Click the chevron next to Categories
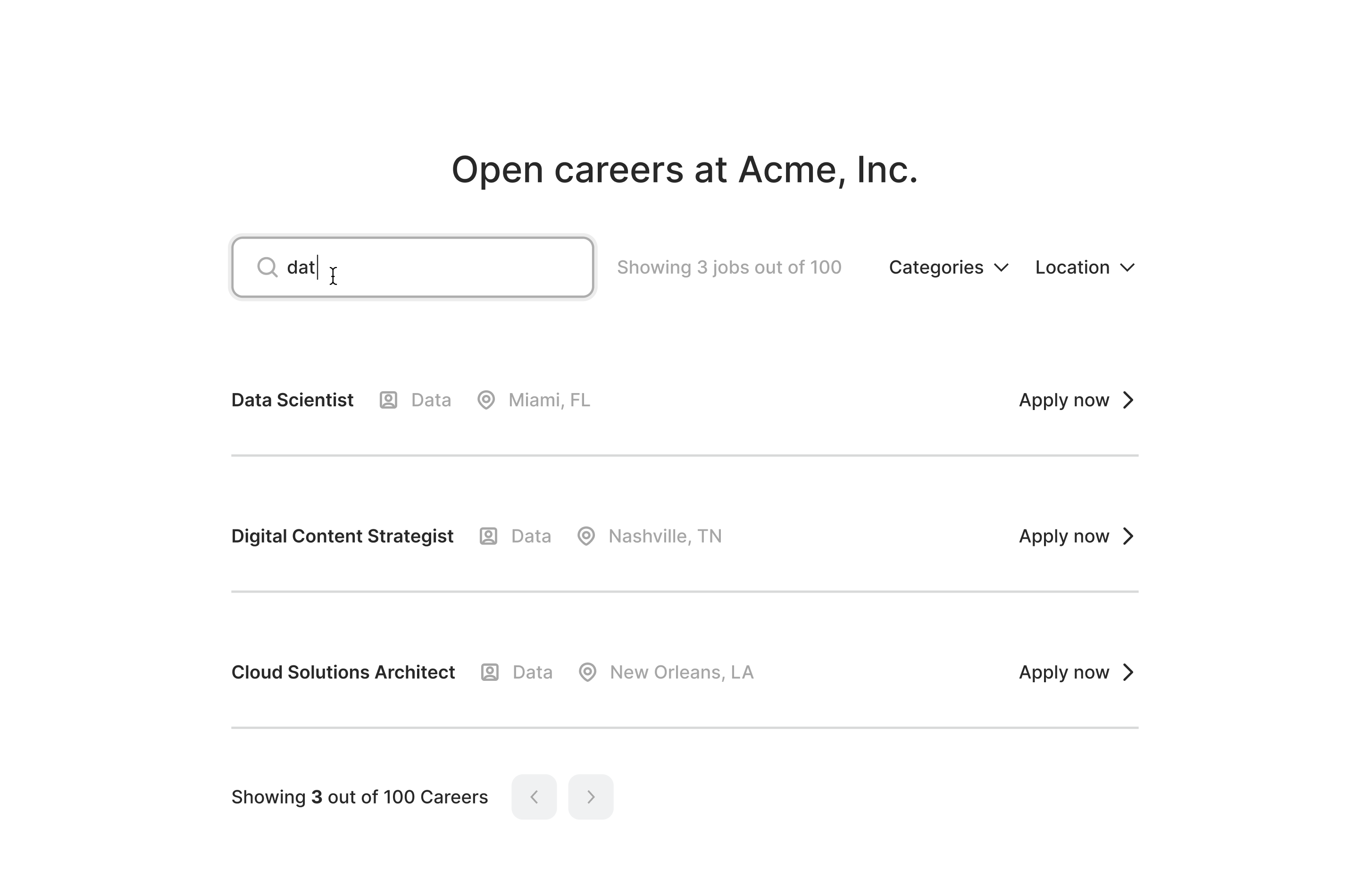The image size is (1370, 896). (x=1002, y=268)
